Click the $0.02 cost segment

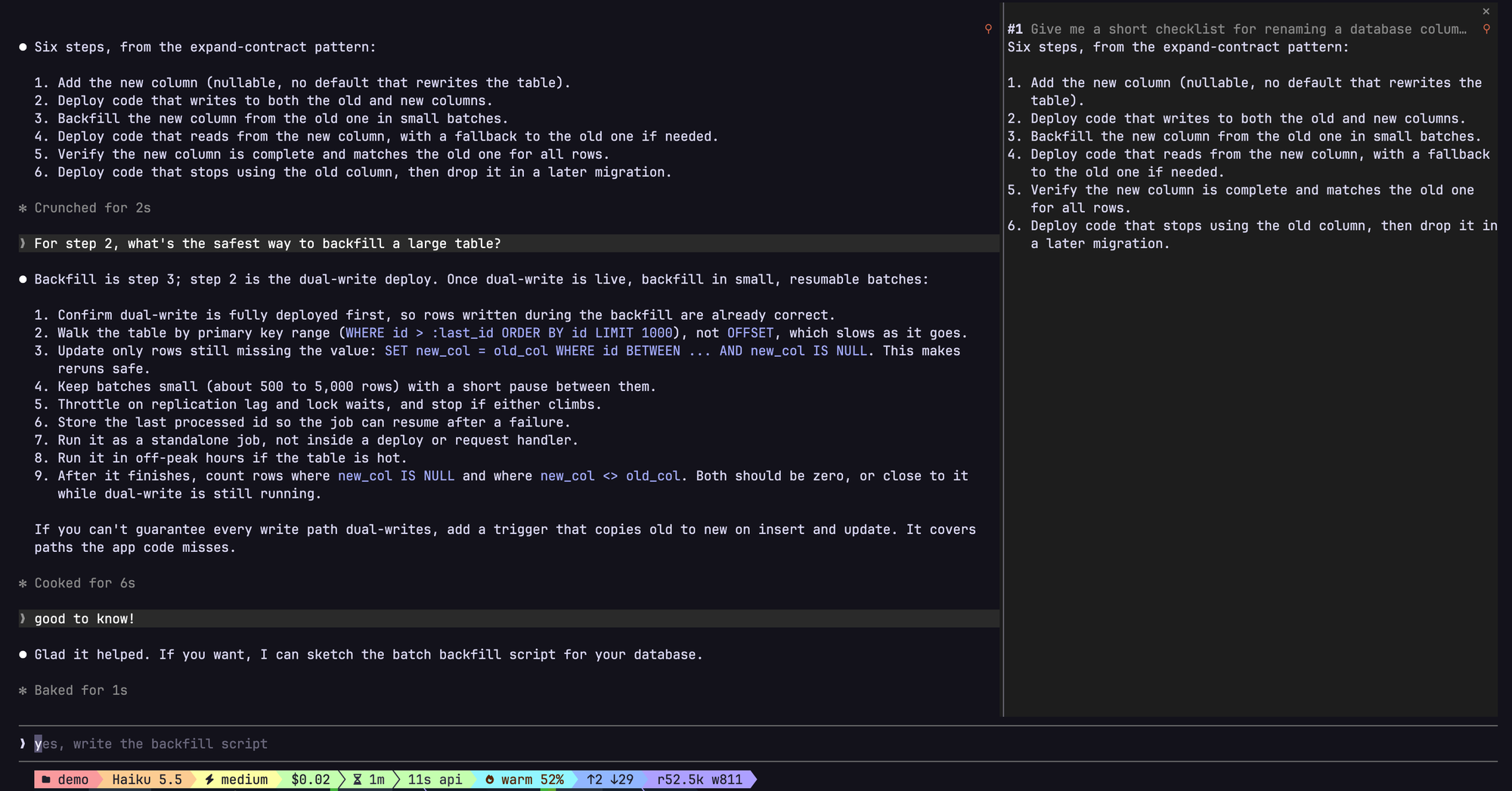pyautogui.click(x=311, y=779)
